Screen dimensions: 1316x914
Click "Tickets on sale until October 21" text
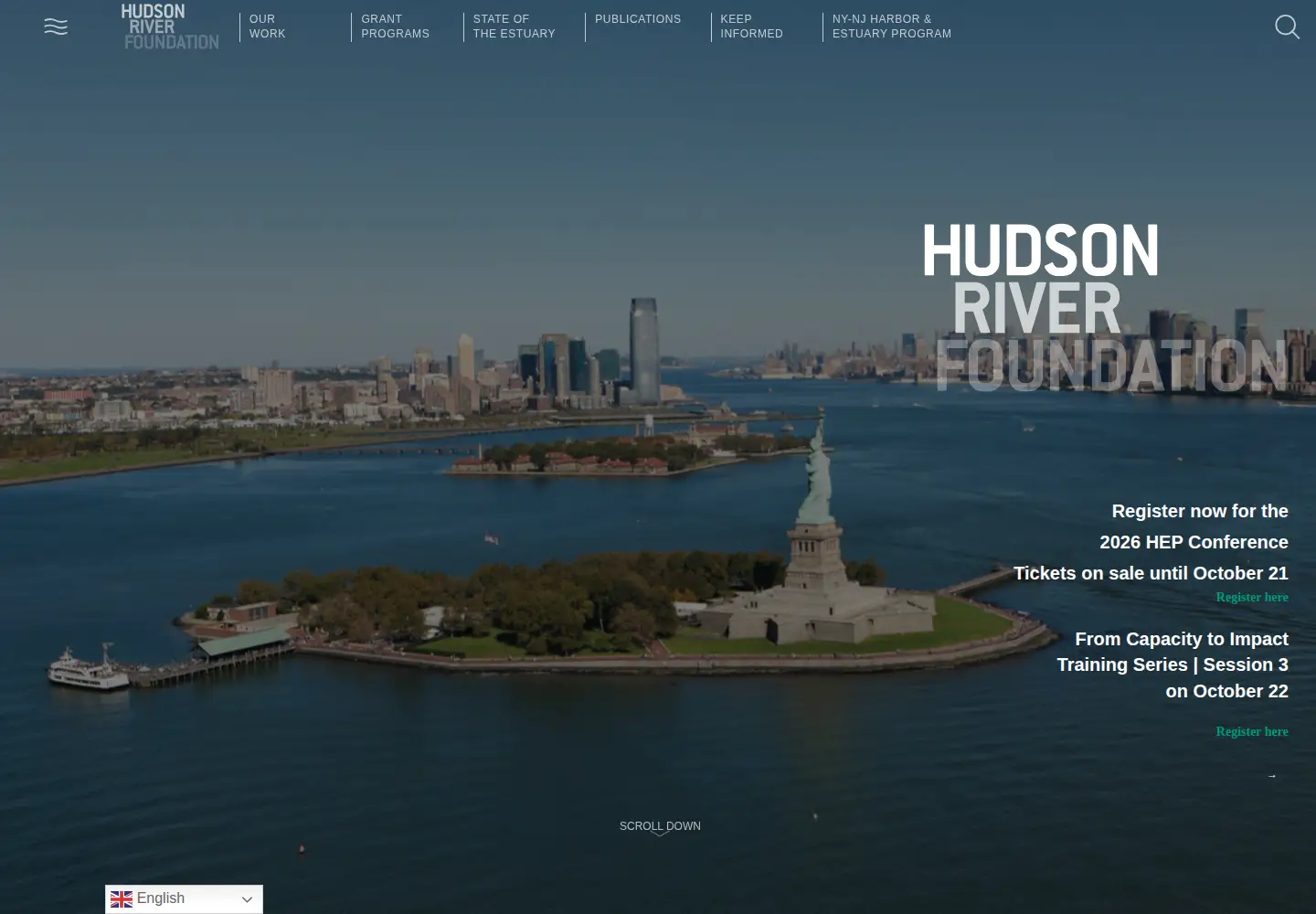pyautogui.click(x=1151, y=573)
